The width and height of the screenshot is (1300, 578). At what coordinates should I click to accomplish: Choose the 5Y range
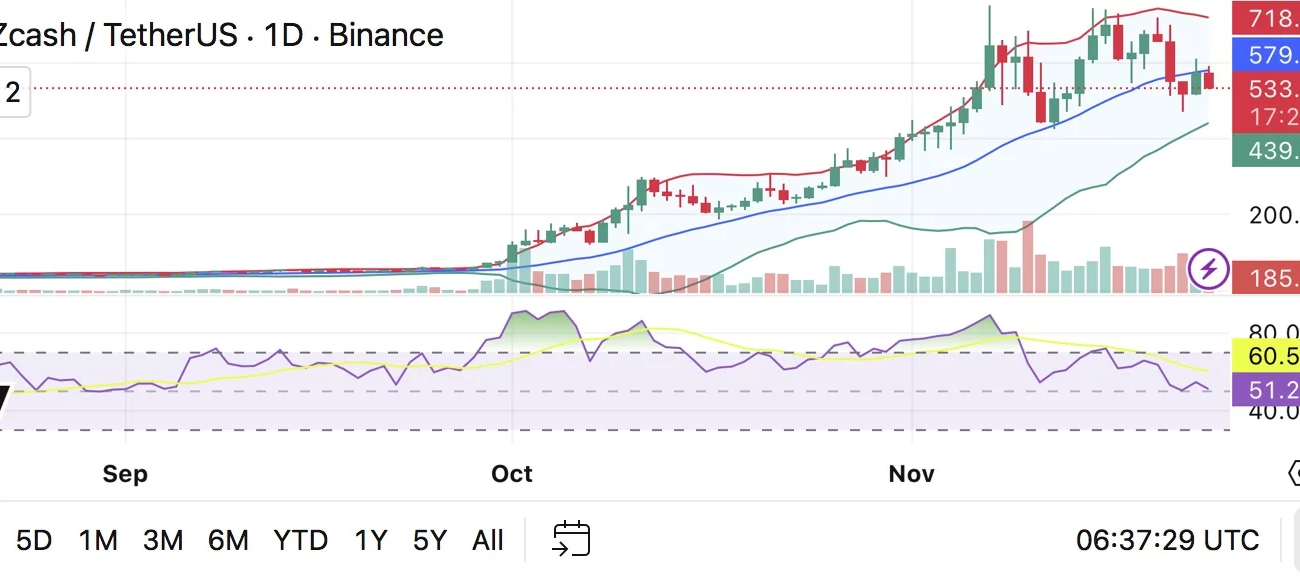429,541
